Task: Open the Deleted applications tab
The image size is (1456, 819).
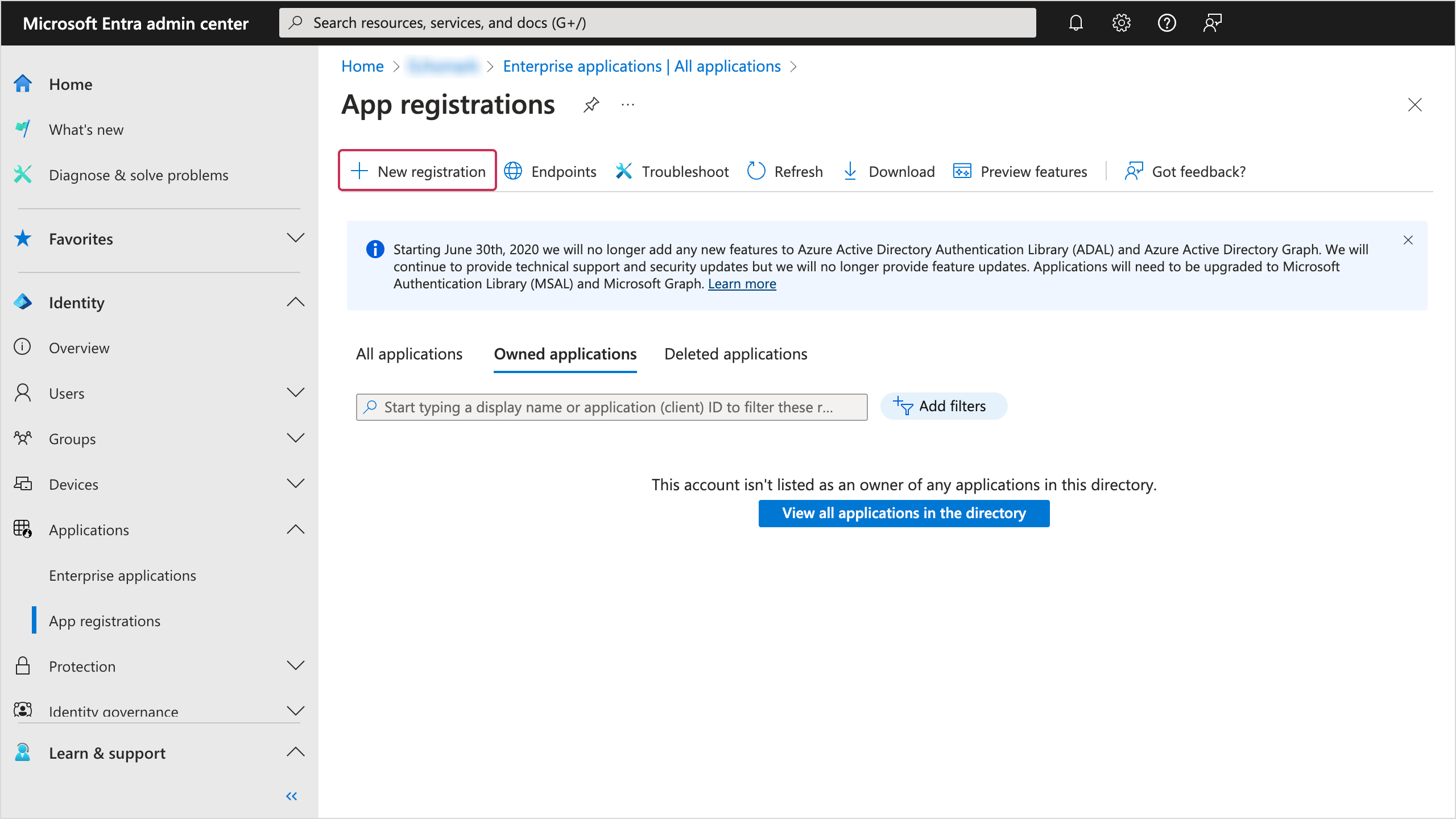Action: click(735, 354)
